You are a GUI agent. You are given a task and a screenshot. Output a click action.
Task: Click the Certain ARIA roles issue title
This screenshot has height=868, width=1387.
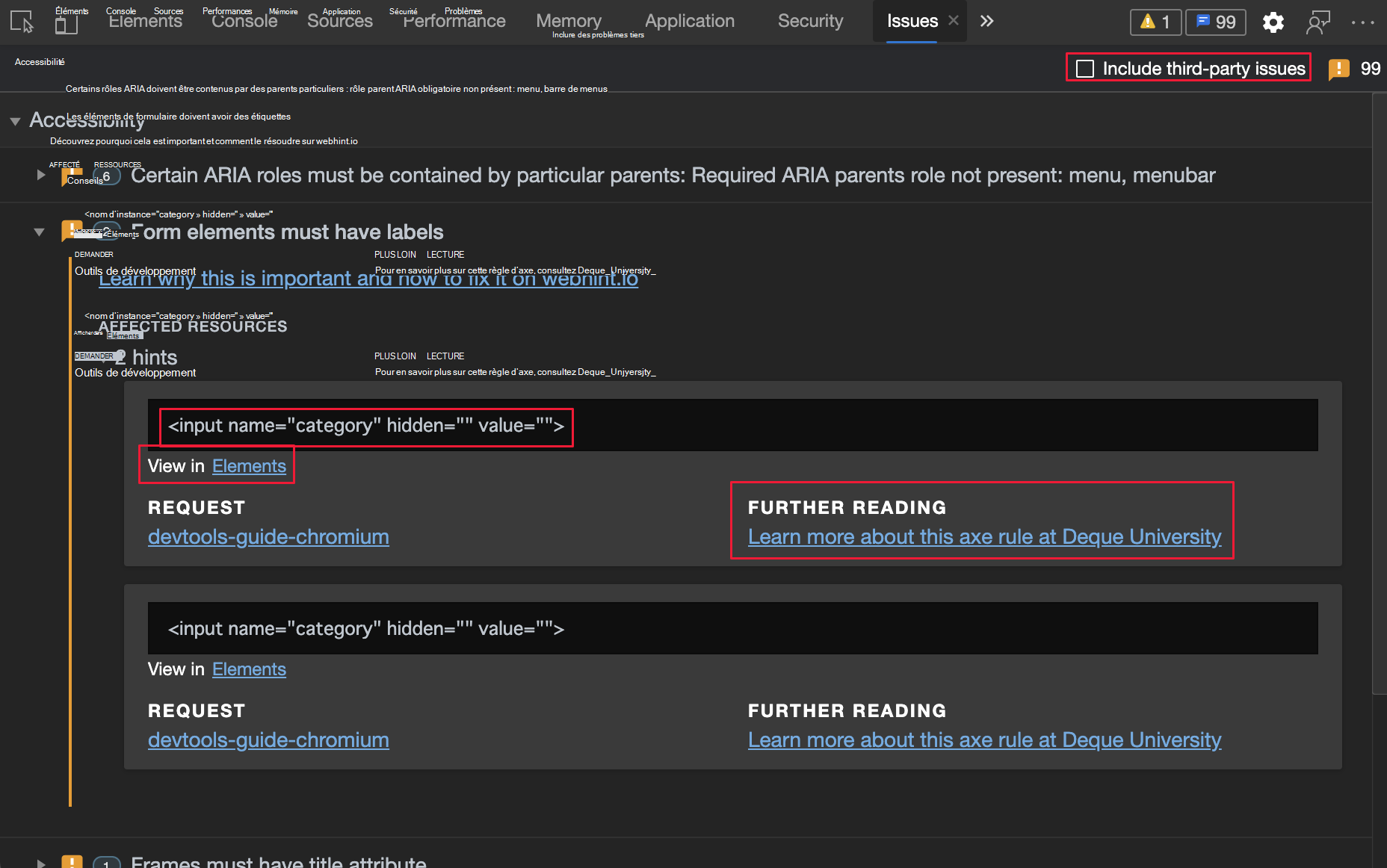(673, 176)
